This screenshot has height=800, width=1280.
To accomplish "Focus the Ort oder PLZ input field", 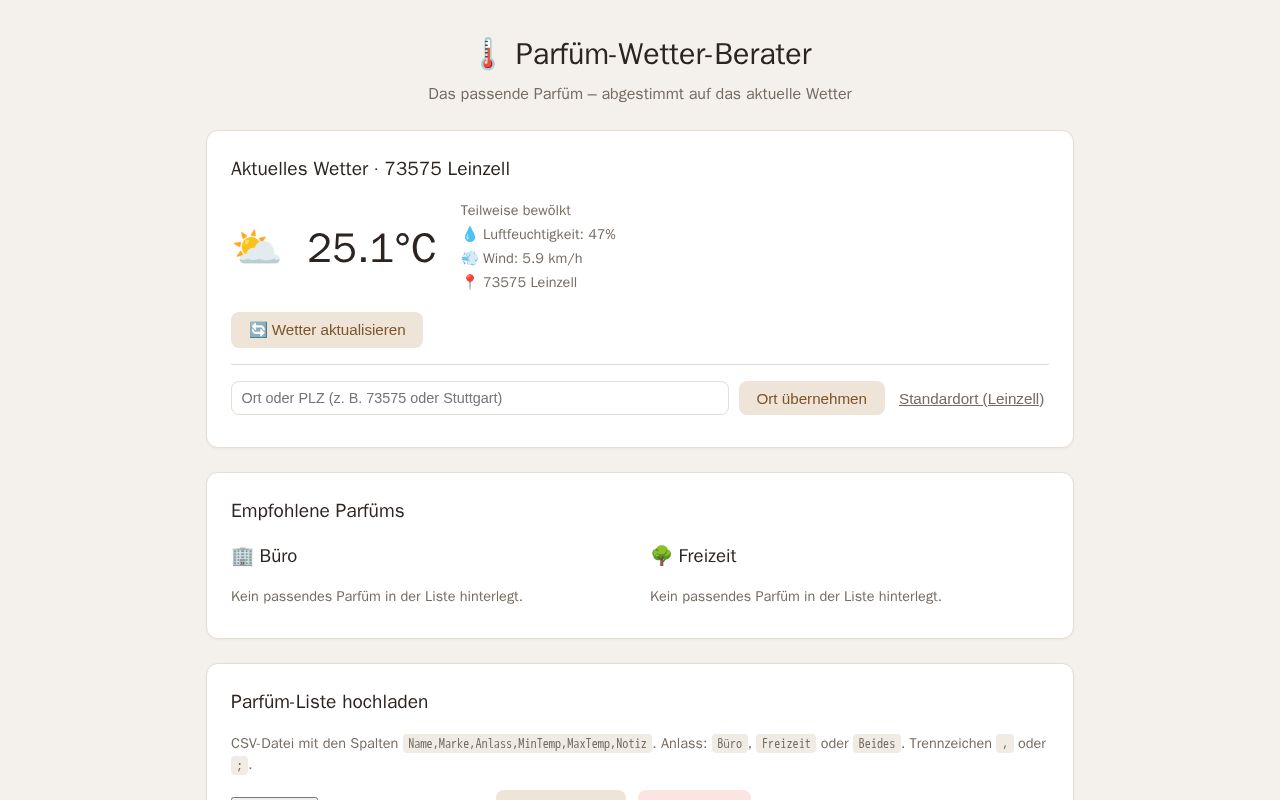I will (480, 398).
